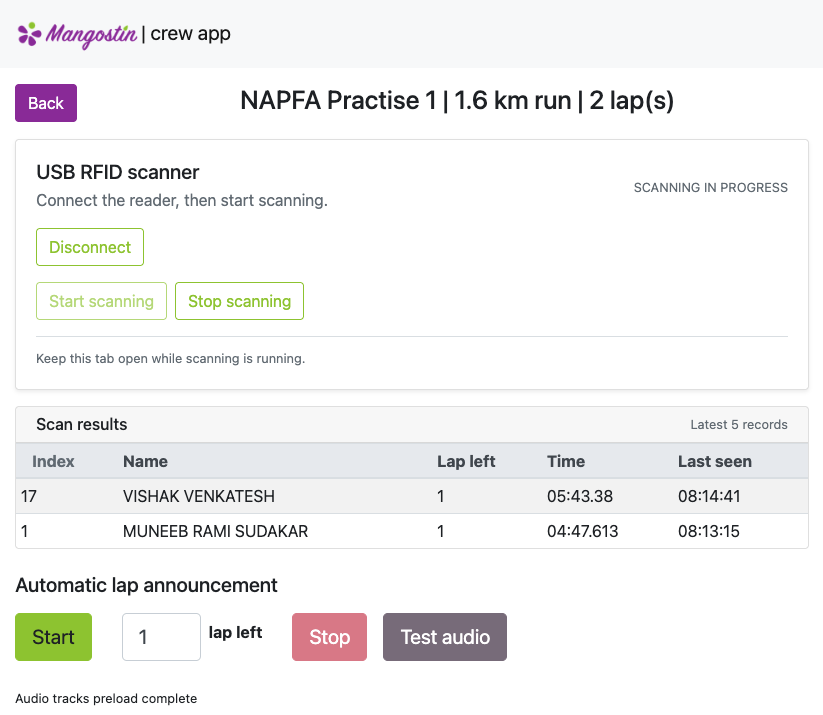The image size is (823, 715).
Task: Select the MUNEEB RAMI SUDAKAR name cell
Action: (215, 531)
